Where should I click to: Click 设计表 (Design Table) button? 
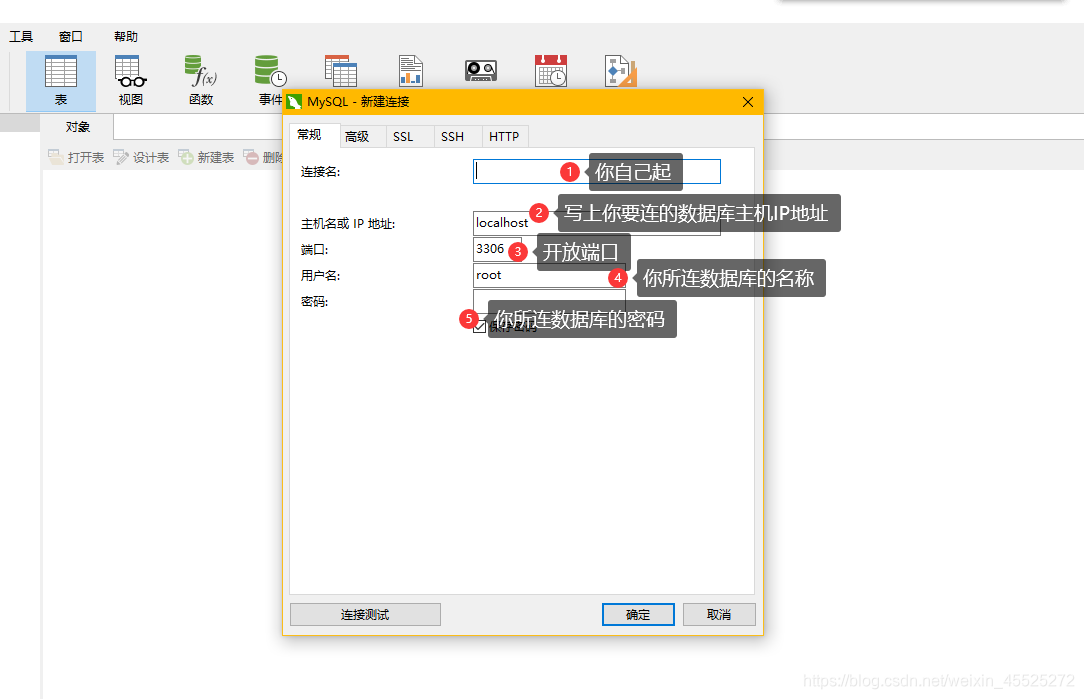point(141,158)
